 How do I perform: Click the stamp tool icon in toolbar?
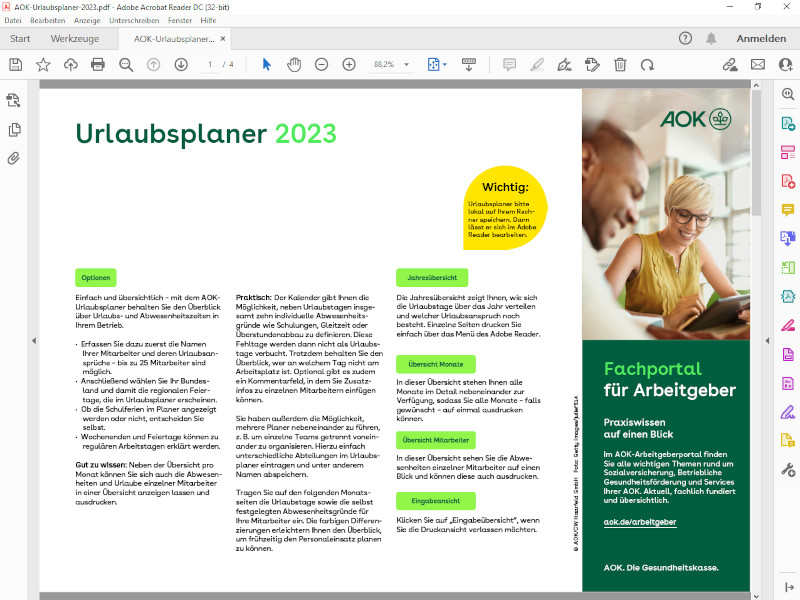coord(592,65)
